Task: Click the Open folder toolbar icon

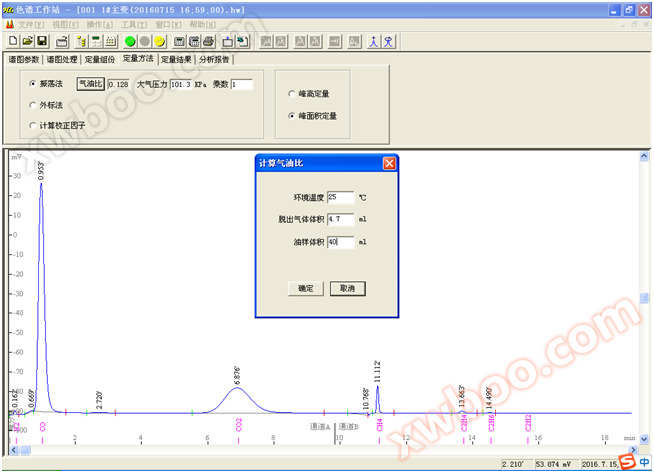Action: (x=27, y=41)
